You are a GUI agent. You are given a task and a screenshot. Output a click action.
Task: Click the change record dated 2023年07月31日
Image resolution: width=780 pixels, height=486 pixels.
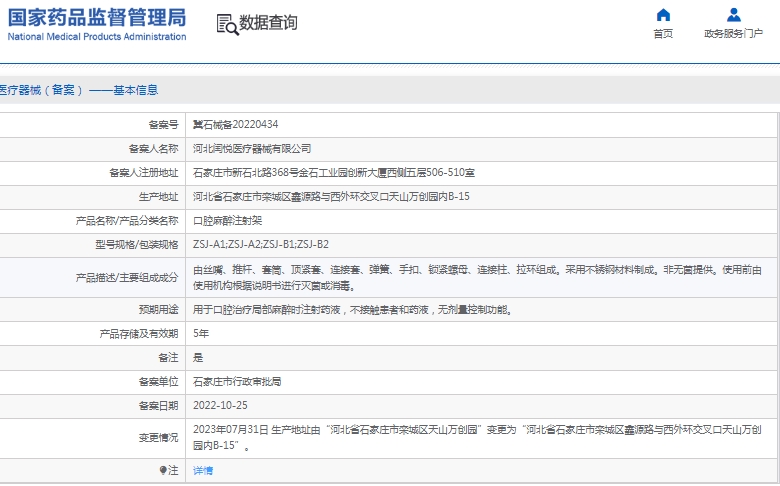click(x=478, y=438)
